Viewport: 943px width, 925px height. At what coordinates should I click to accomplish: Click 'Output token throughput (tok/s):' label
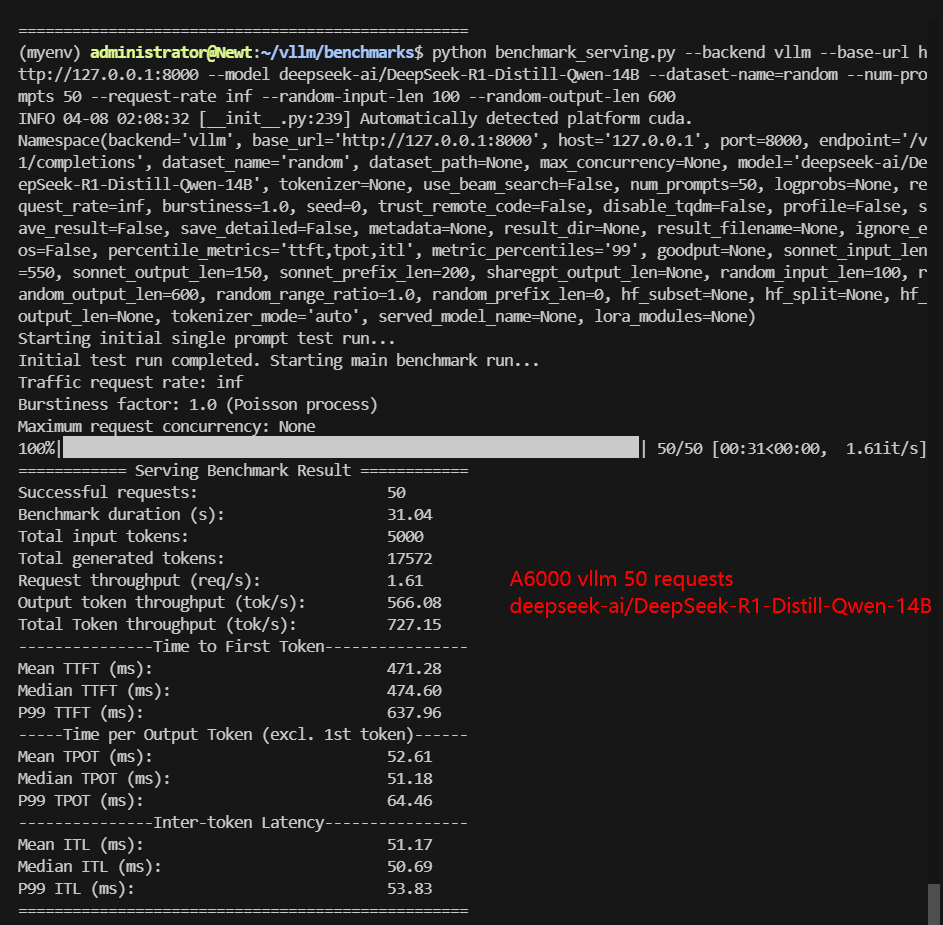click(162, 603)
